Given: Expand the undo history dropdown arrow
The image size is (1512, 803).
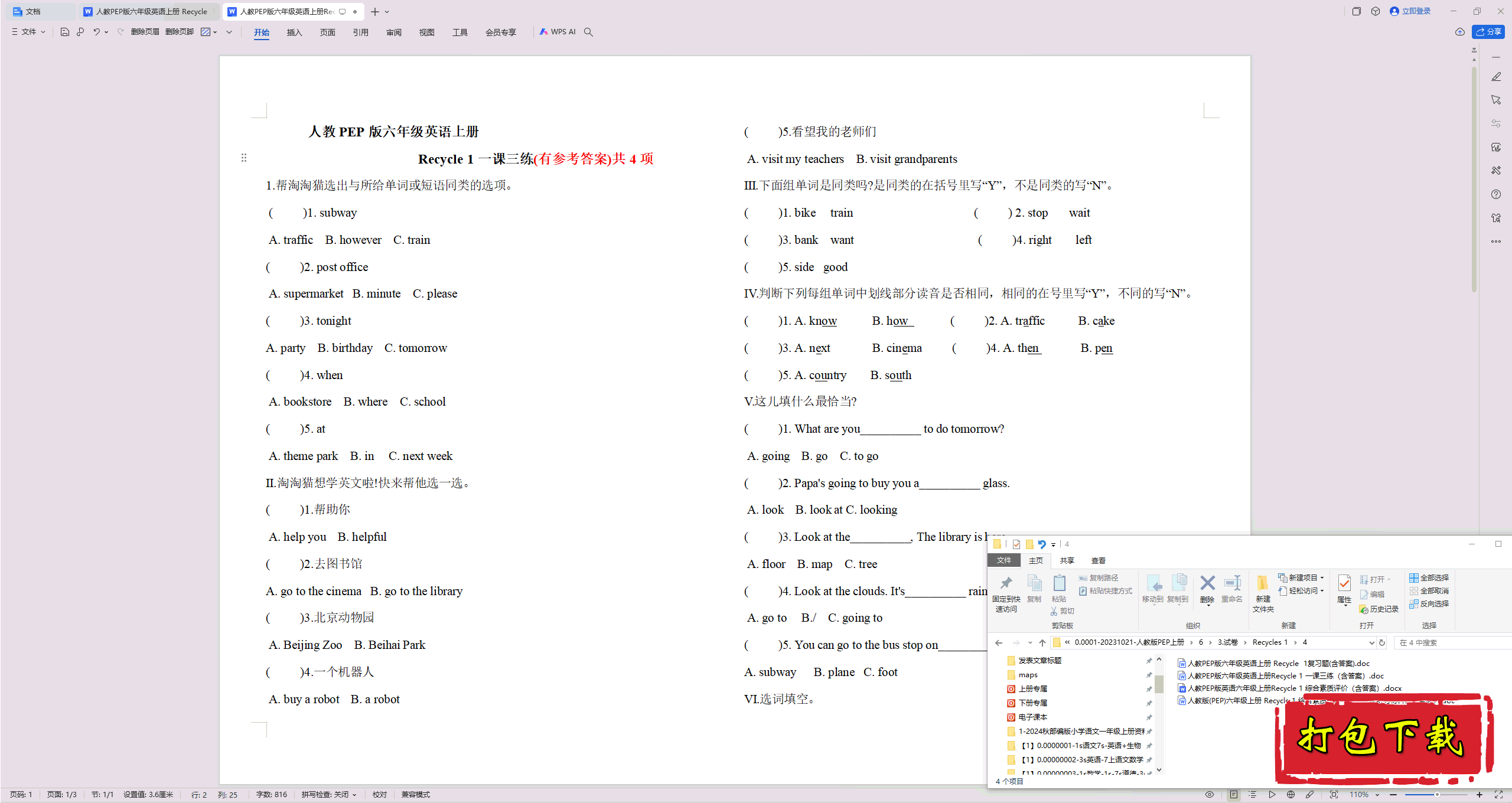Looking at the screenshot, I should [106, 32].
